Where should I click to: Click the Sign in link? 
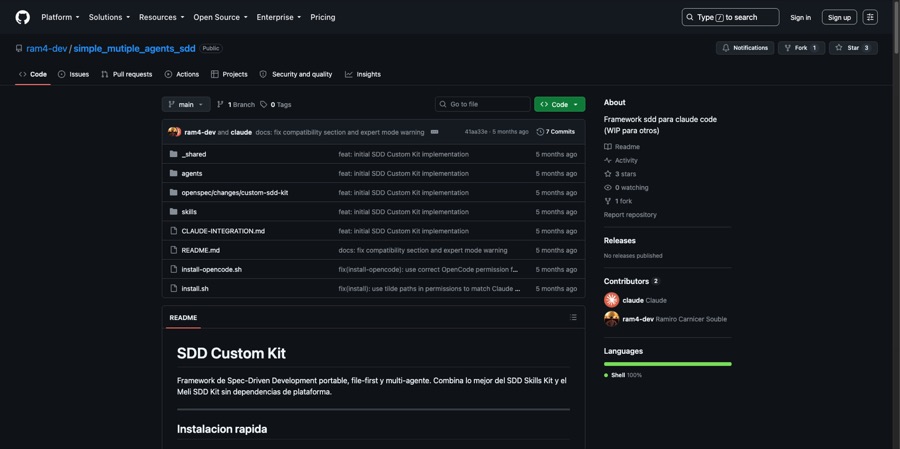(800, 17)
